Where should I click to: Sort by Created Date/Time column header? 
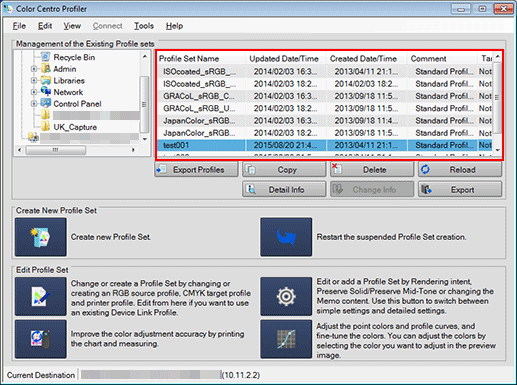point(366,59)
